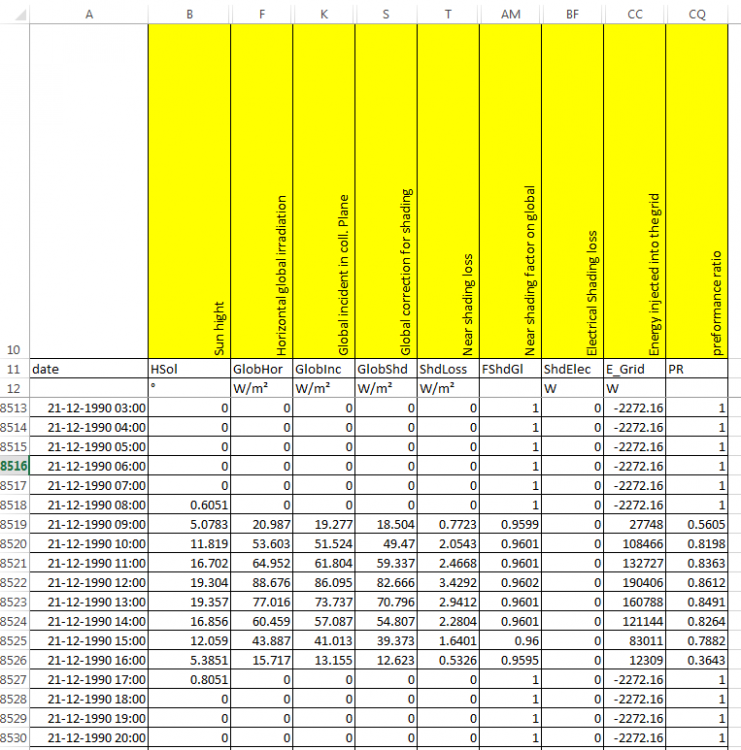Select column header B
Viewport: 741px width, 750px height.
[x=189, y=13]
